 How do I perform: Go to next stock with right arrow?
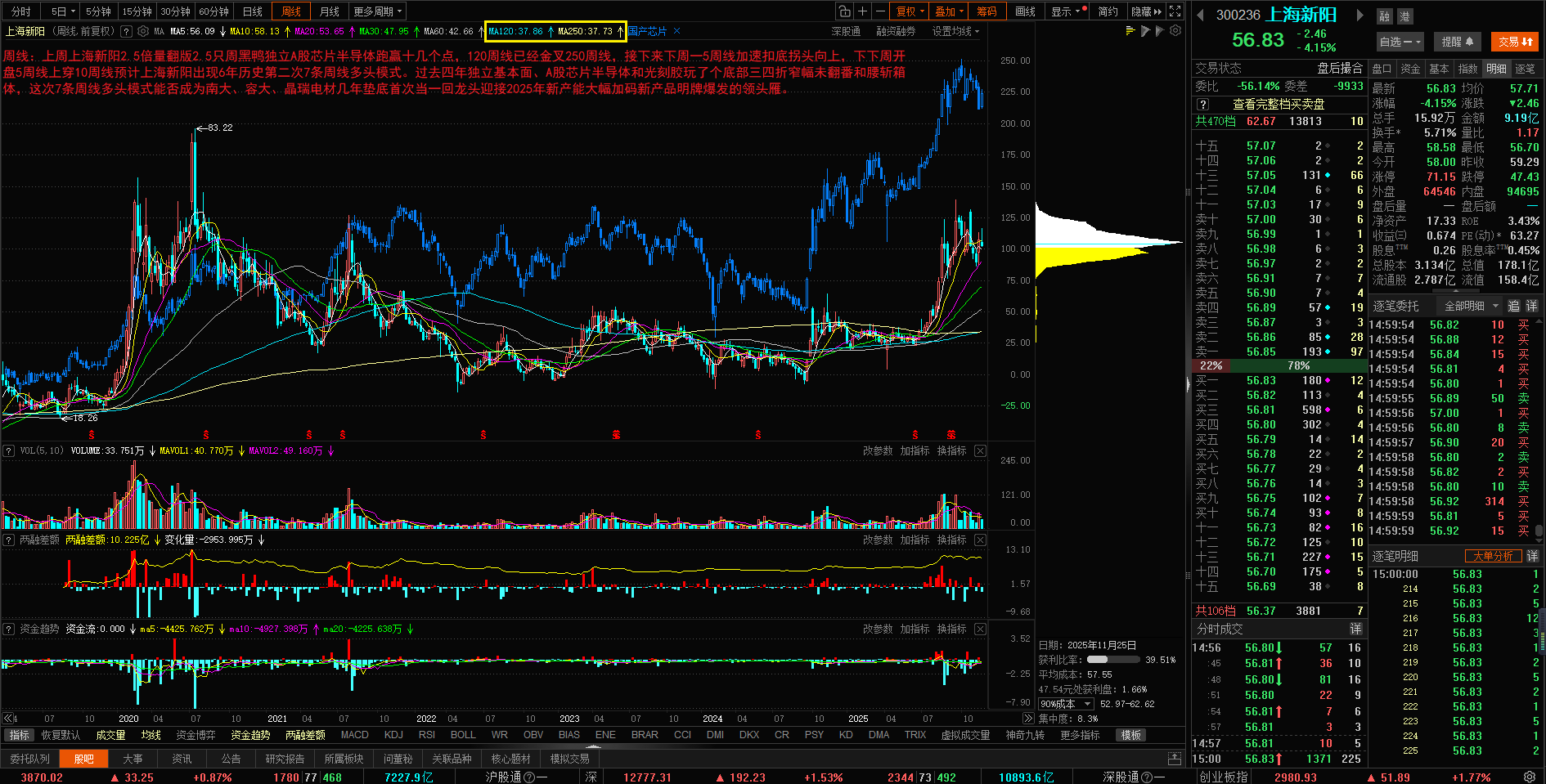click(x=1360, y=15)
